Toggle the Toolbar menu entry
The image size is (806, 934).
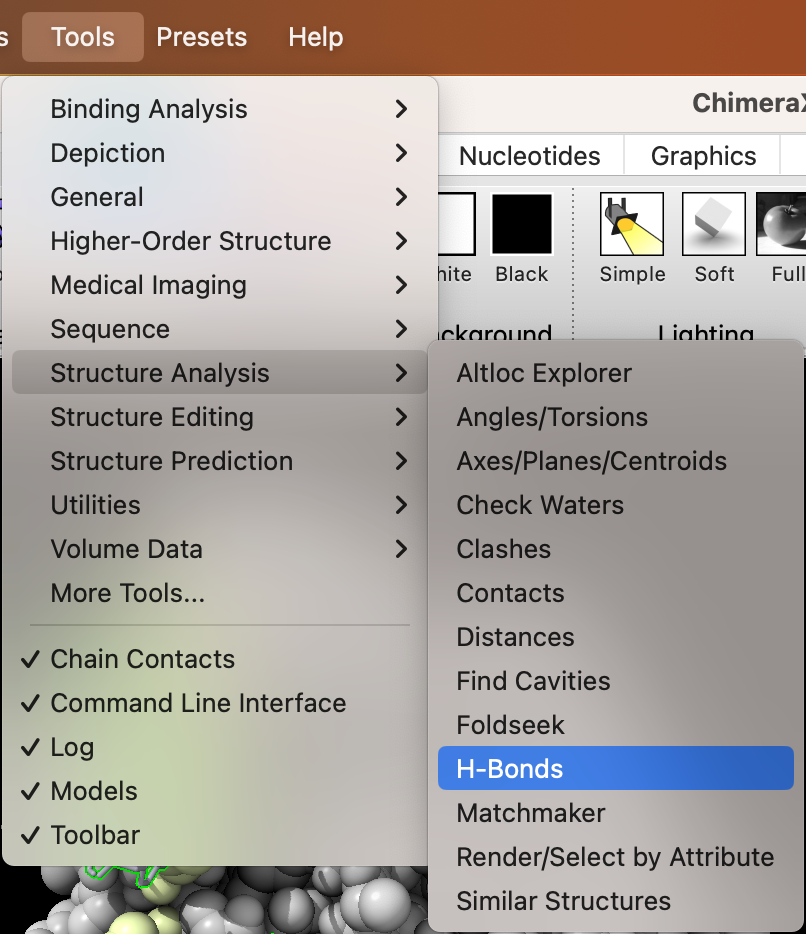point(95,835)
